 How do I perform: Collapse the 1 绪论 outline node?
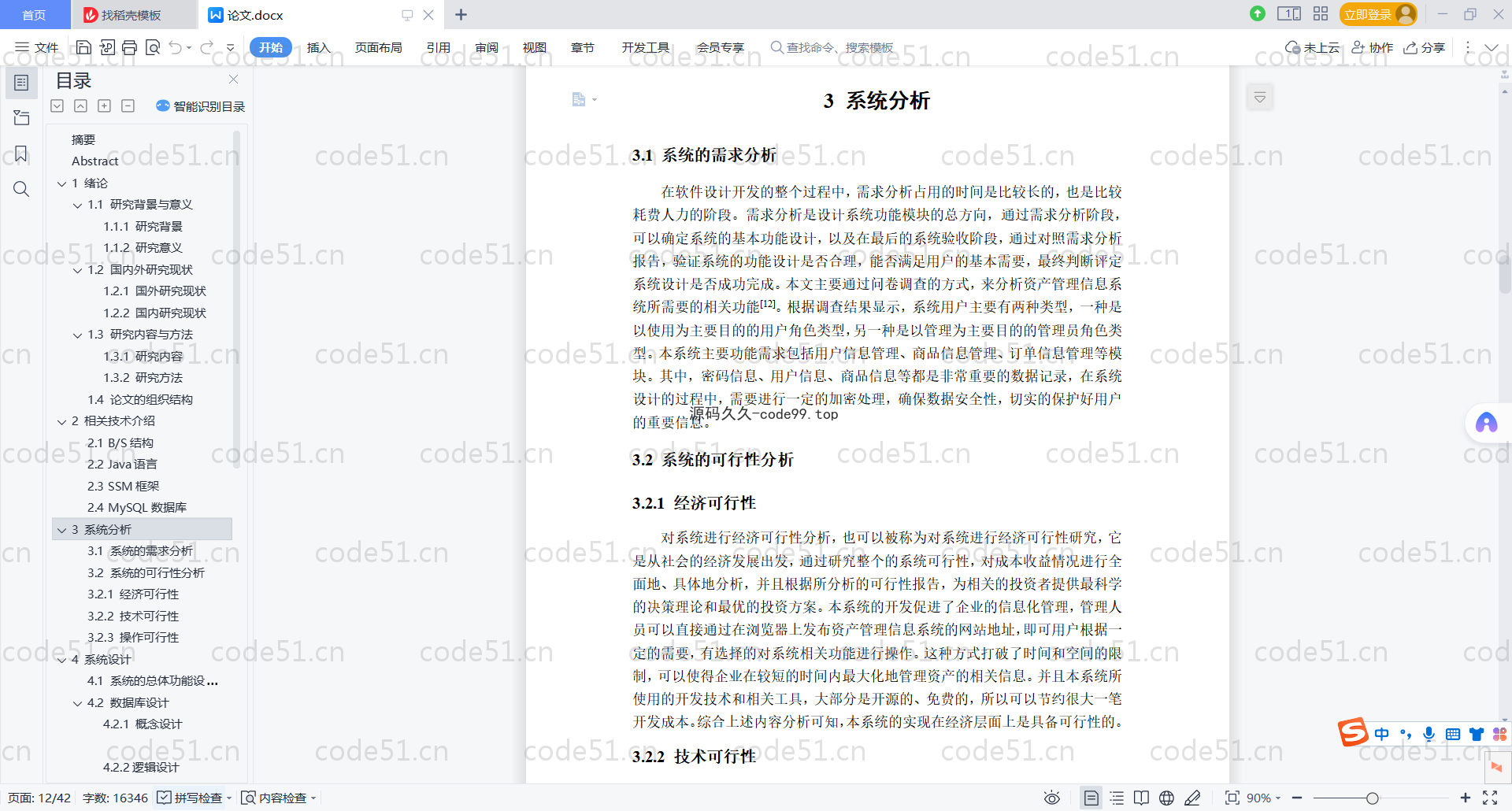[x=61, y=183]
